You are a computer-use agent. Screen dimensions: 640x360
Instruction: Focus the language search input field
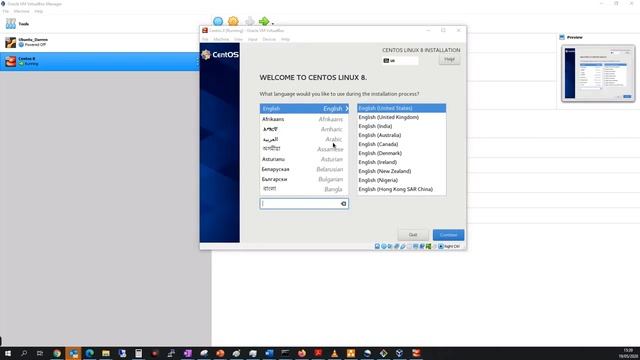(304, 204)
